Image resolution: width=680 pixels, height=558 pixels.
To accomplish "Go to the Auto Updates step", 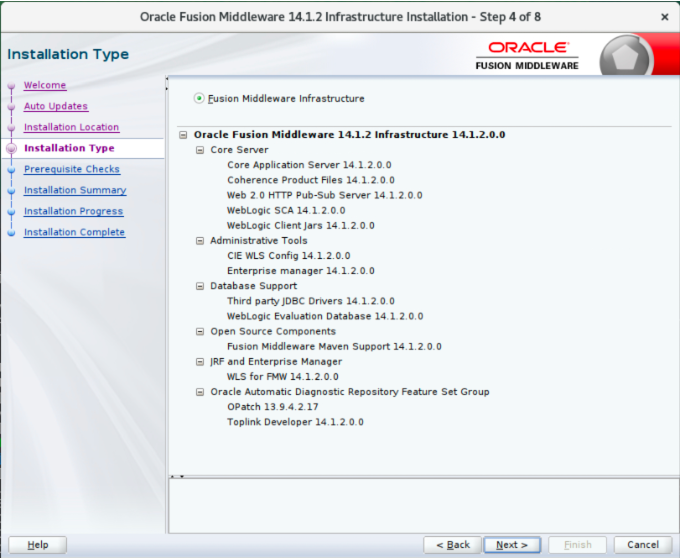I will tap(56, 106).
